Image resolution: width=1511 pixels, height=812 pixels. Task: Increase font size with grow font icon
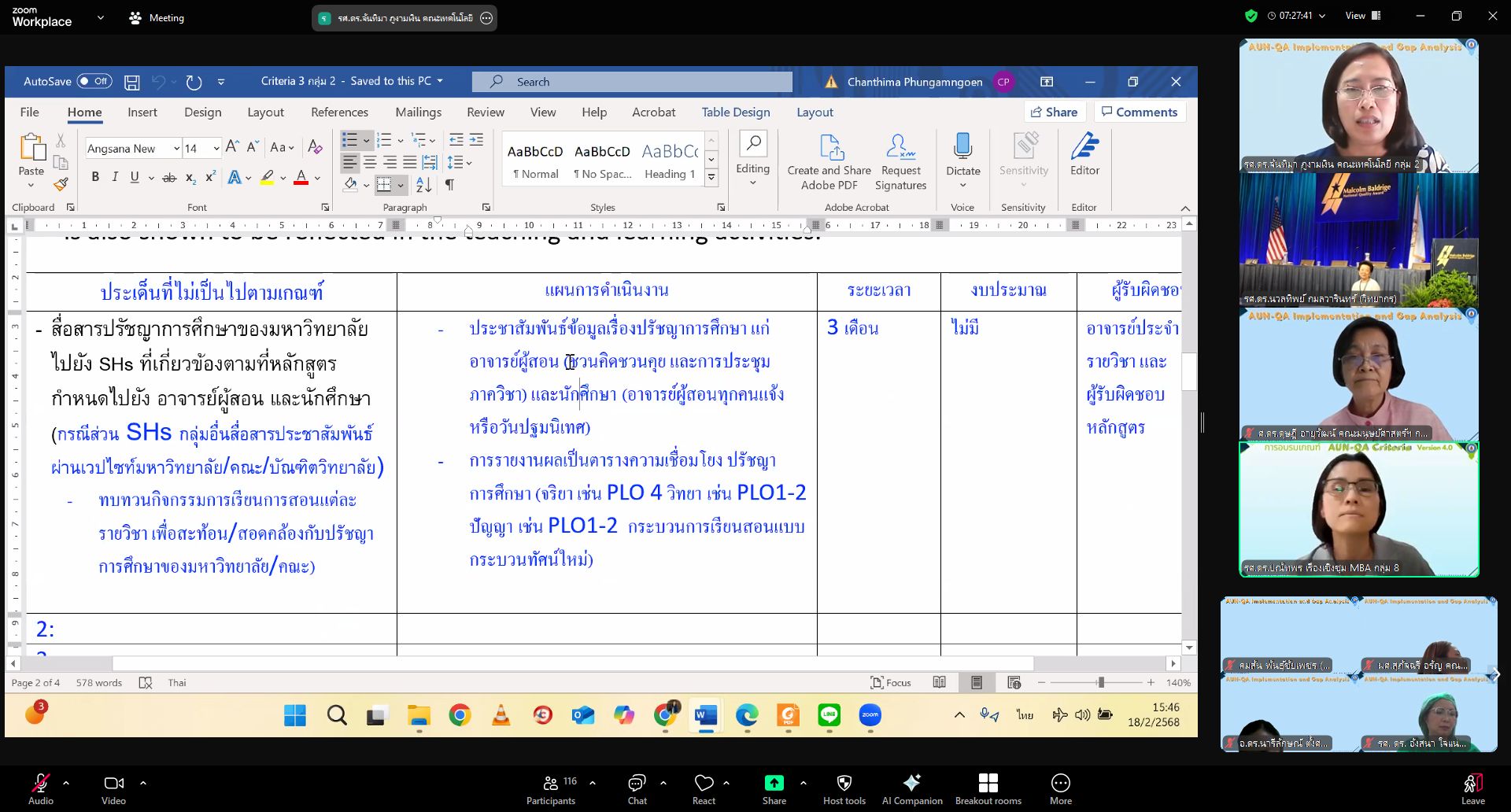232,147
